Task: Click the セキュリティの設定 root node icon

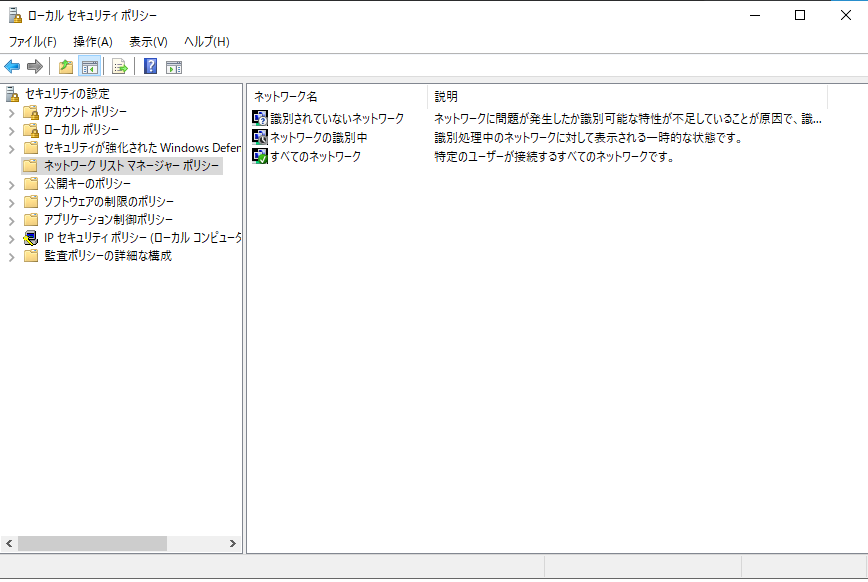Action: (x=12, y=94)
